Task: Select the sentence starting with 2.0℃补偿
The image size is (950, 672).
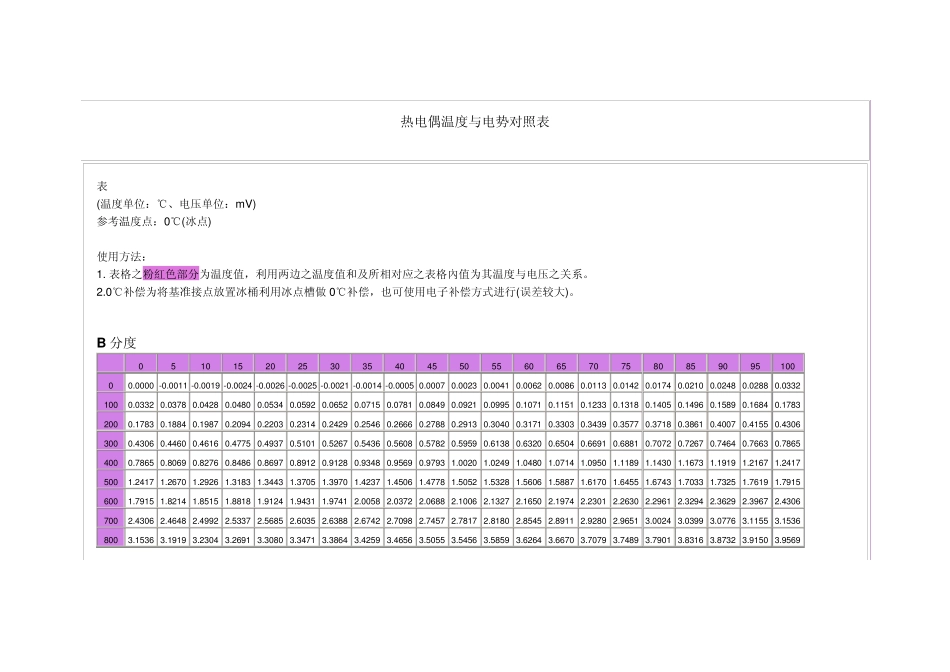Action: click(337, 292)
